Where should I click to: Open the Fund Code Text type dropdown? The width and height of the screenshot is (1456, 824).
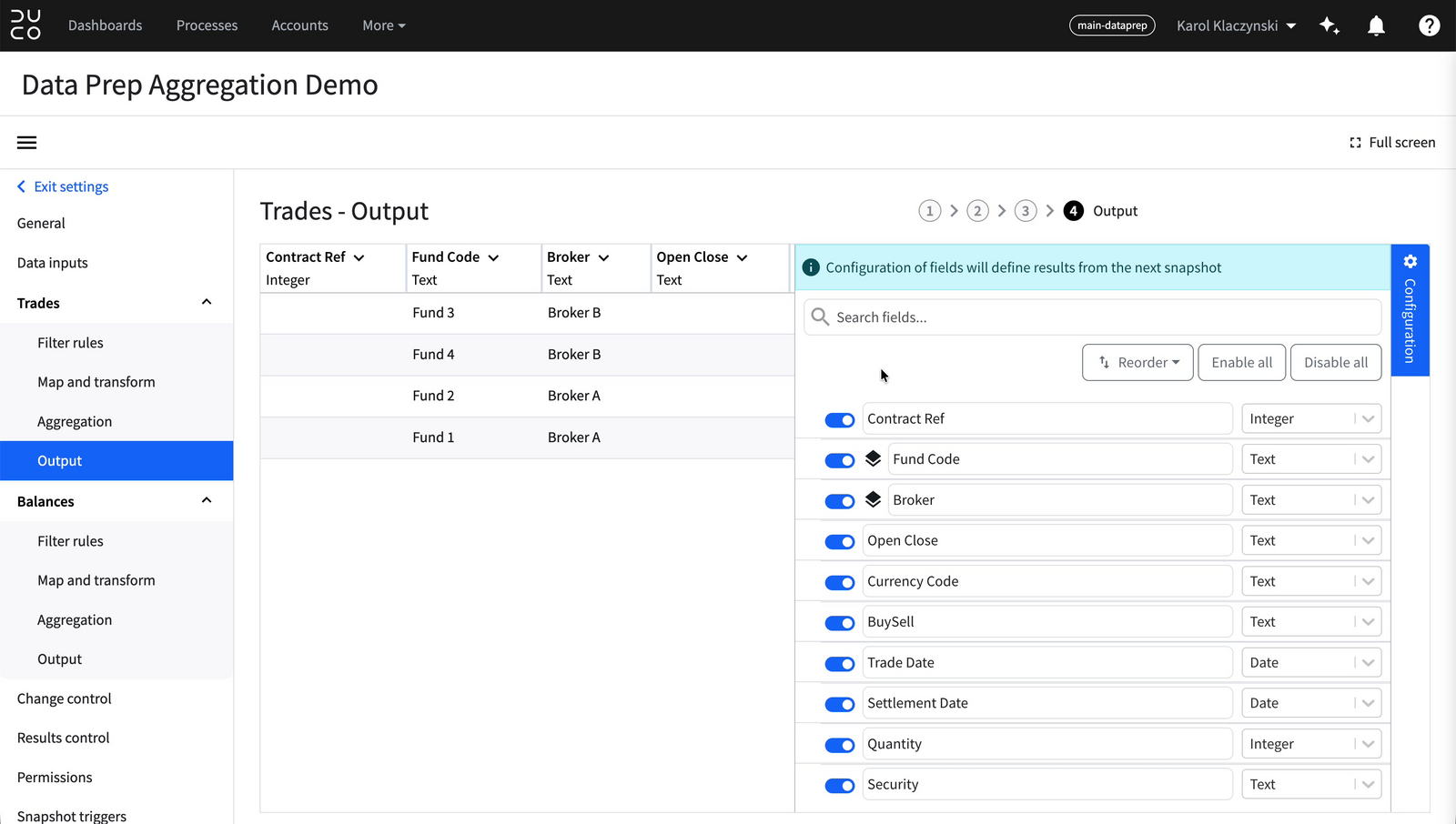(x=1311, y=459)
